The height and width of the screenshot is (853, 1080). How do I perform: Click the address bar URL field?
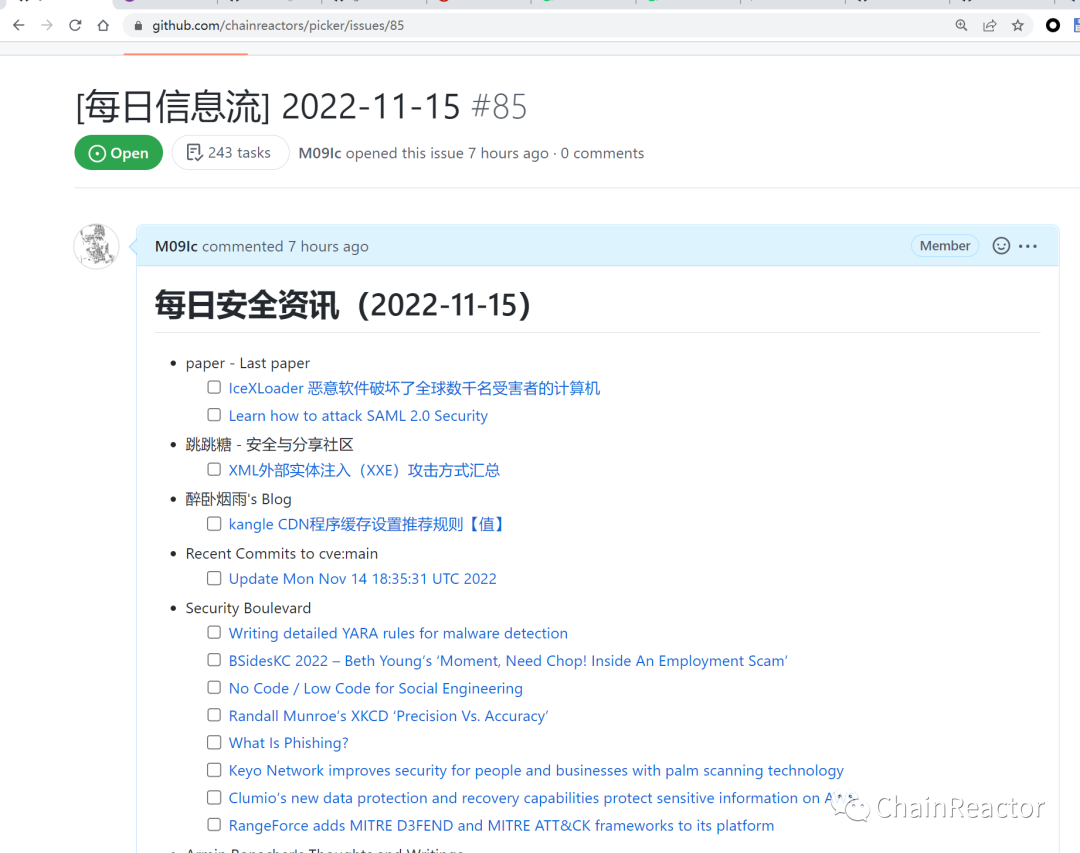click(537, 25)
